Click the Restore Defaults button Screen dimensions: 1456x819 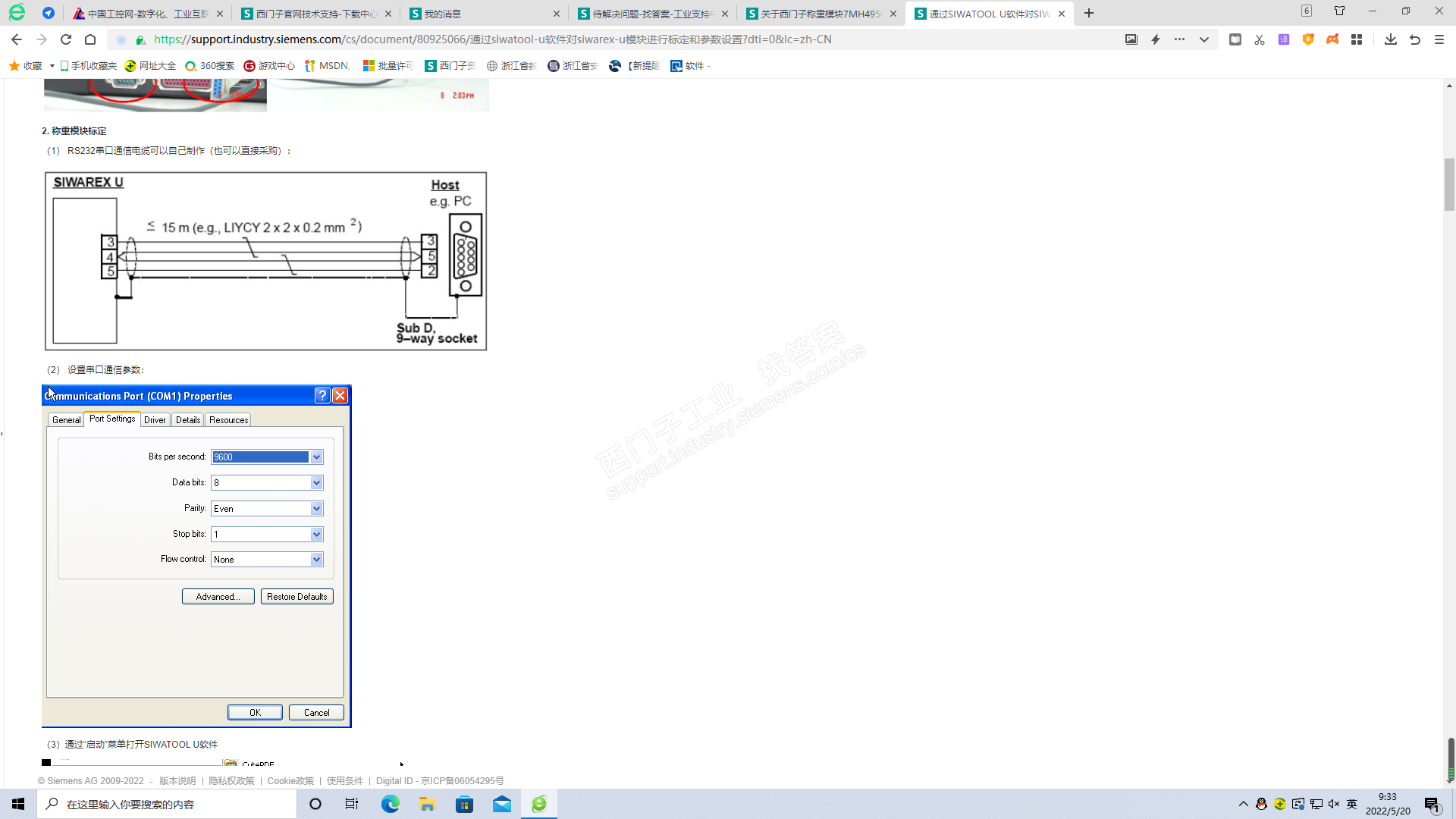pyautogui.click(x=297, y=597)
